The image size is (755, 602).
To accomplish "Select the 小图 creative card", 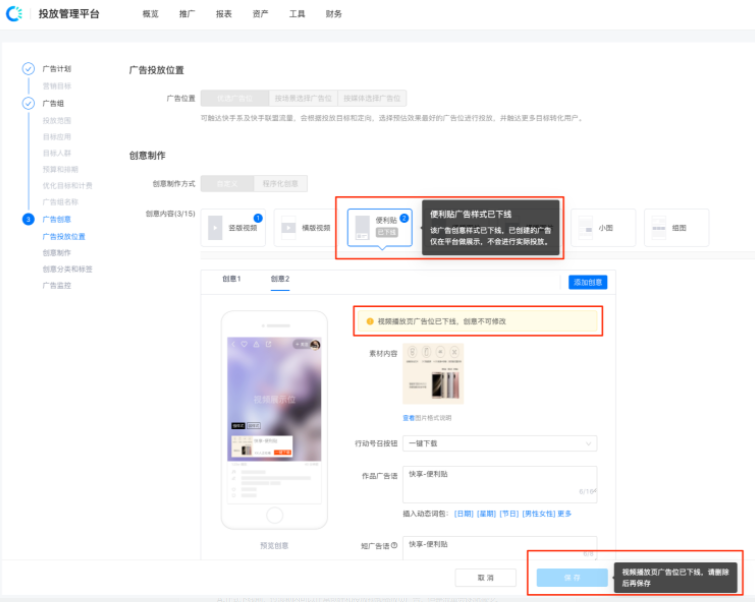I will click(x=603, y=228).
